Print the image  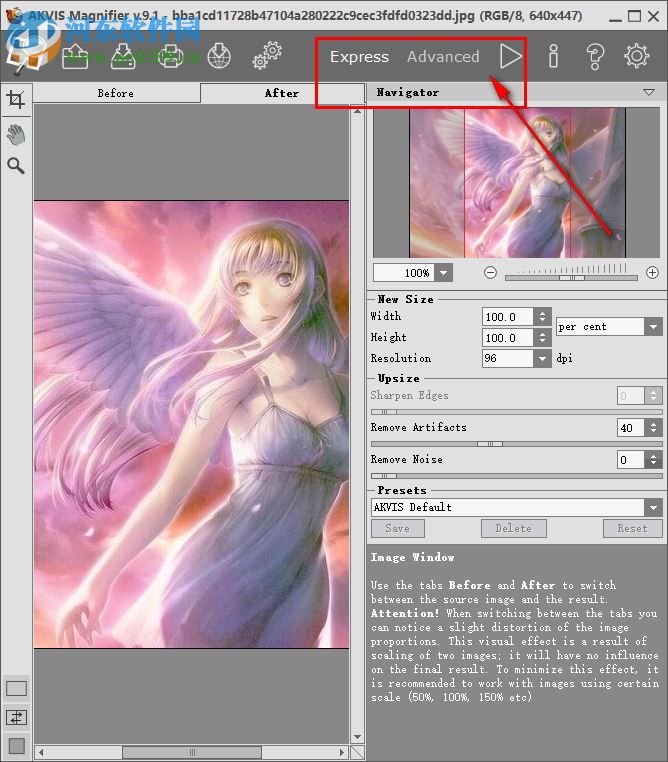[x=171, y=56]
